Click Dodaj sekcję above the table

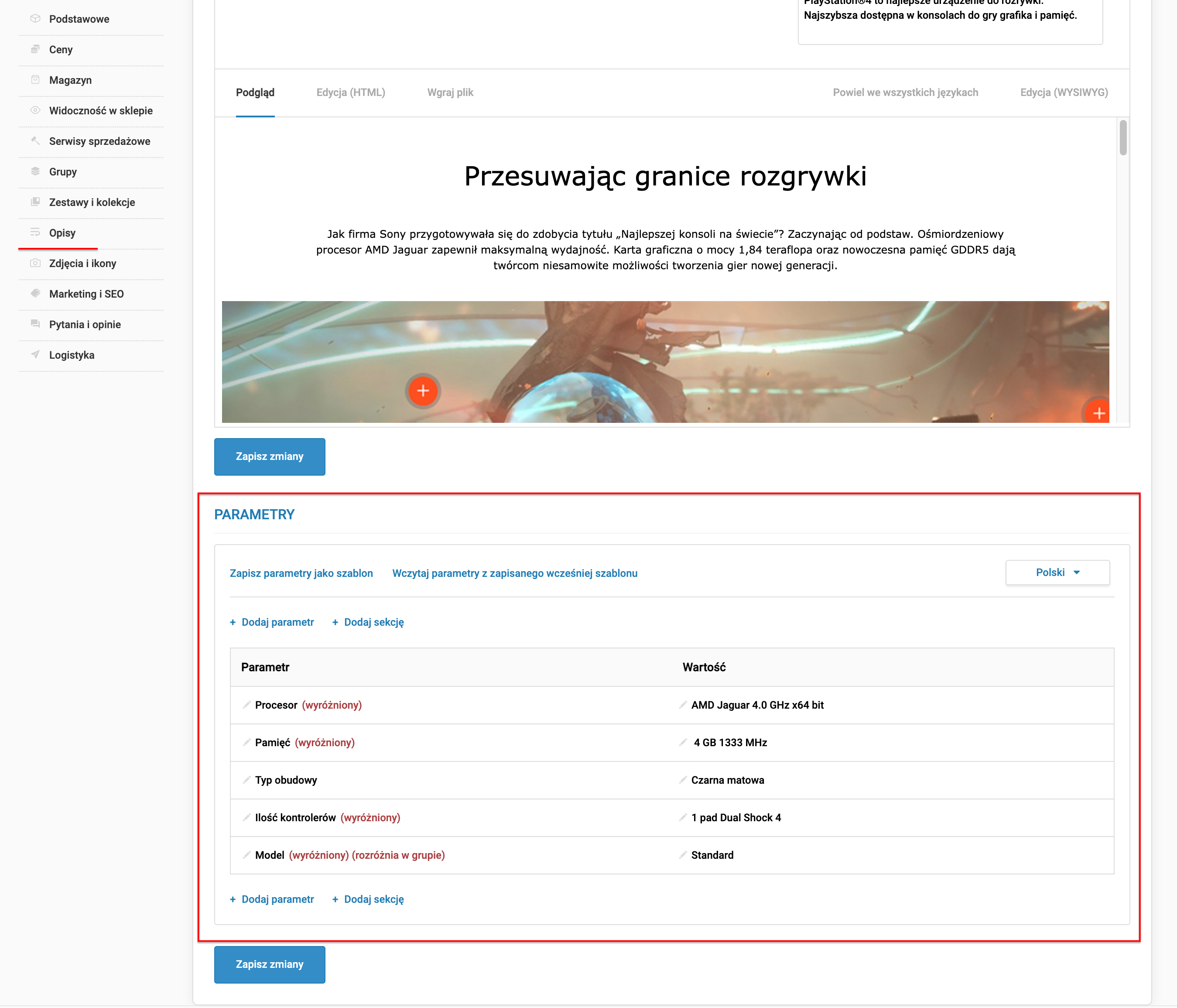pos(367,622)
